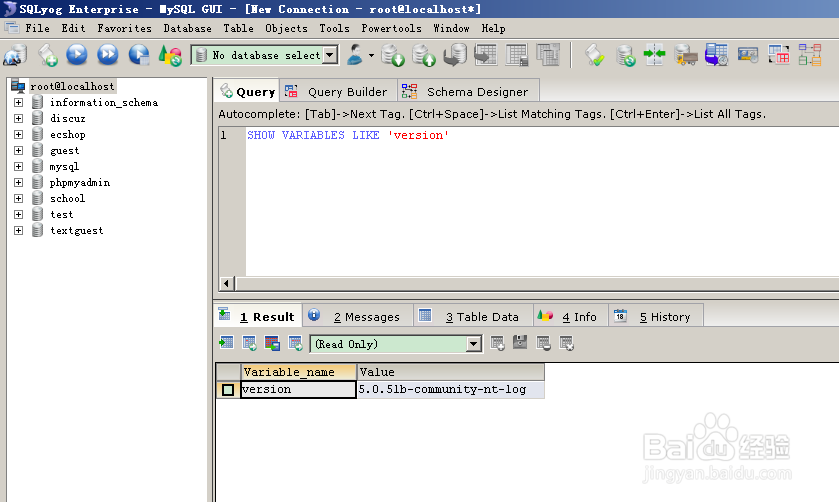Viewport: 839px width, 502px height.
Task: Expand the textguest database node
Action: point(19,231)
